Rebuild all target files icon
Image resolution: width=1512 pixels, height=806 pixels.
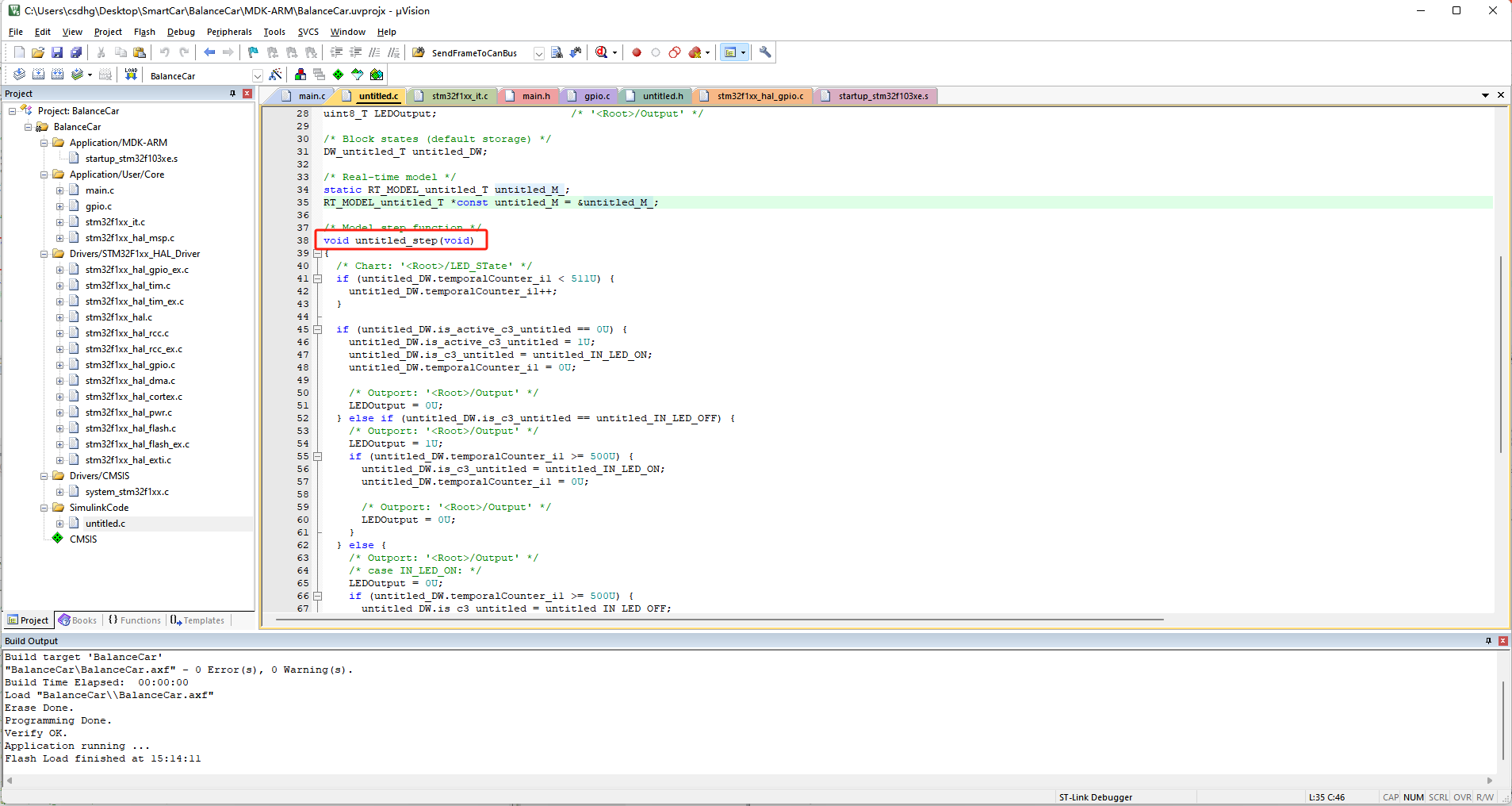pos(57,75)
